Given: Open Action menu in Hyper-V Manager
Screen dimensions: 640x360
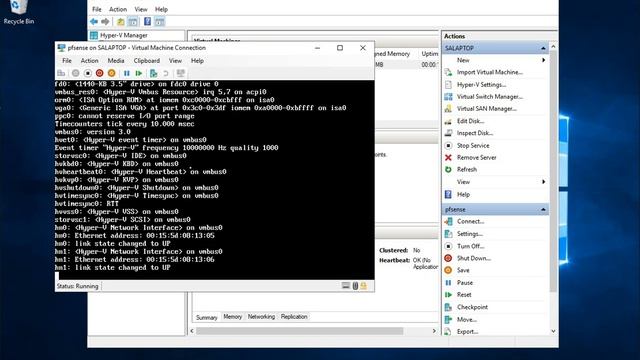Looking at the screenshot, I should pos(118,9).
